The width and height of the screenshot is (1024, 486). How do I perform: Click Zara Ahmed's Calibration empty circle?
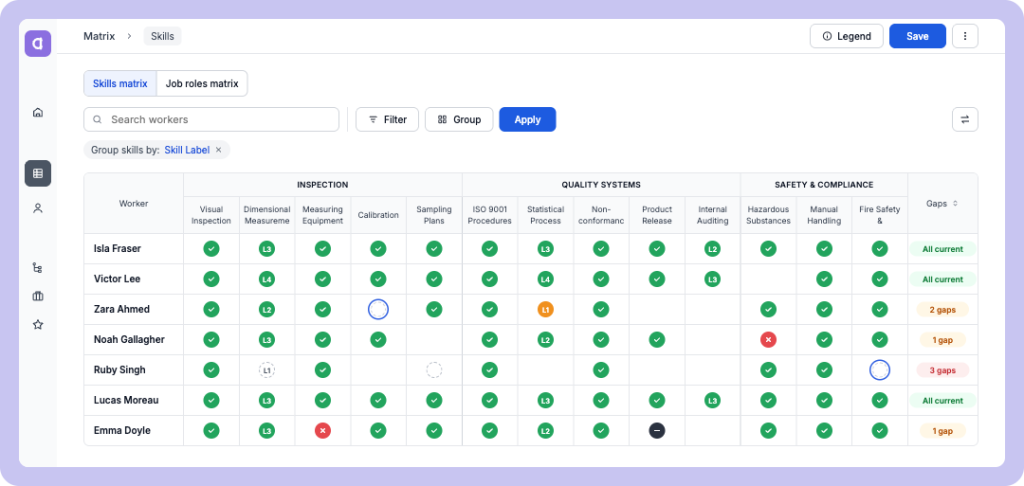tap(378, 309)
